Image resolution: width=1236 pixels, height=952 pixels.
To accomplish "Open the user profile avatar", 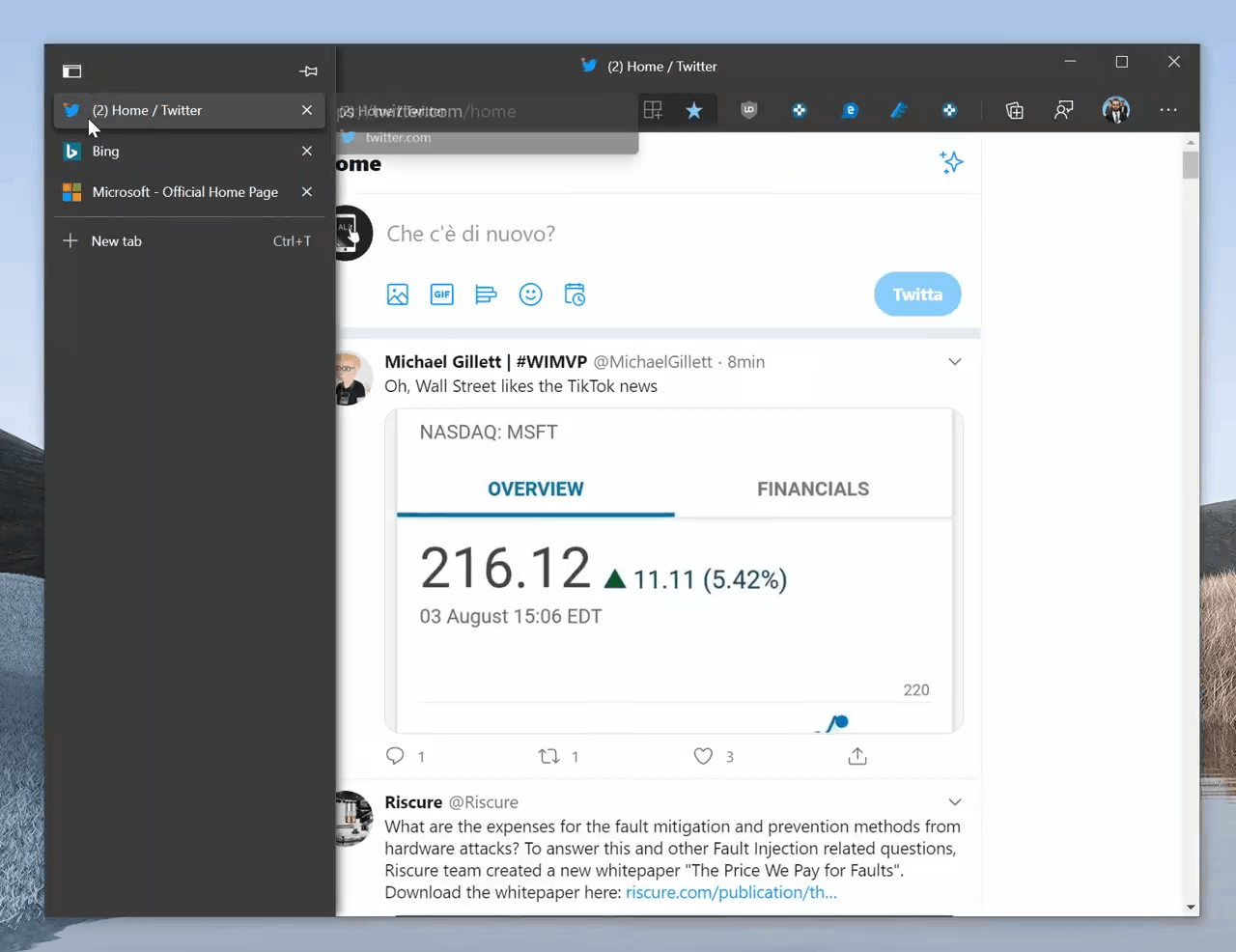I will 1116,110.
